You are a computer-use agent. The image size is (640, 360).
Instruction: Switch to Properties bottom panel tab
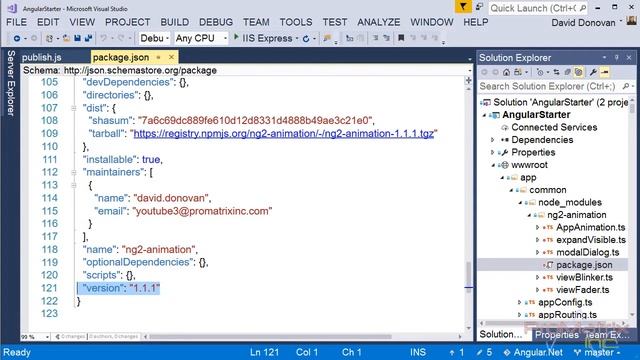tap(556, 335)
